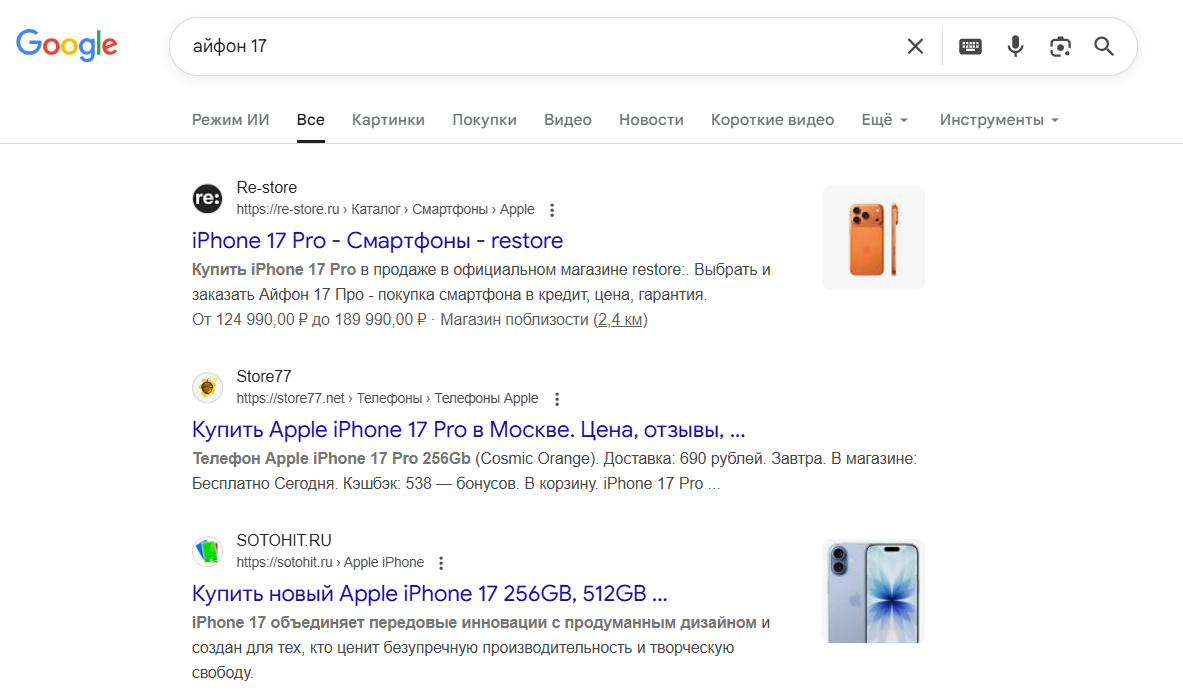Image resolution: width=1183 pixels, height=698 pixels.
Task: Click the Re-store site favicon
Action: click(207, 198)
